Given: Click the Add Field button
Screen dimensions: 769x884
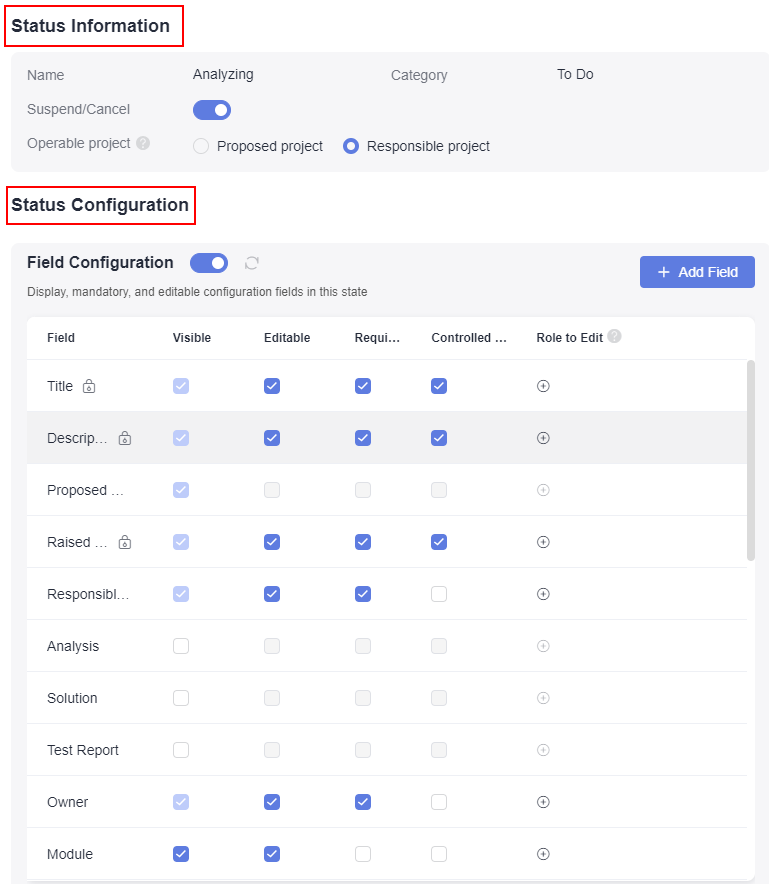Looking at the screenshot, I should [697, 272].
